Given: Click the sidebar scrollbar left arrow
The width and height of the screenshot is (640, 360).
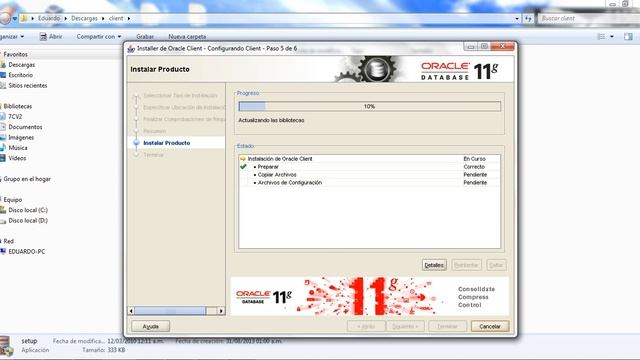Looking at the screenshot, I should pos(131,311).
